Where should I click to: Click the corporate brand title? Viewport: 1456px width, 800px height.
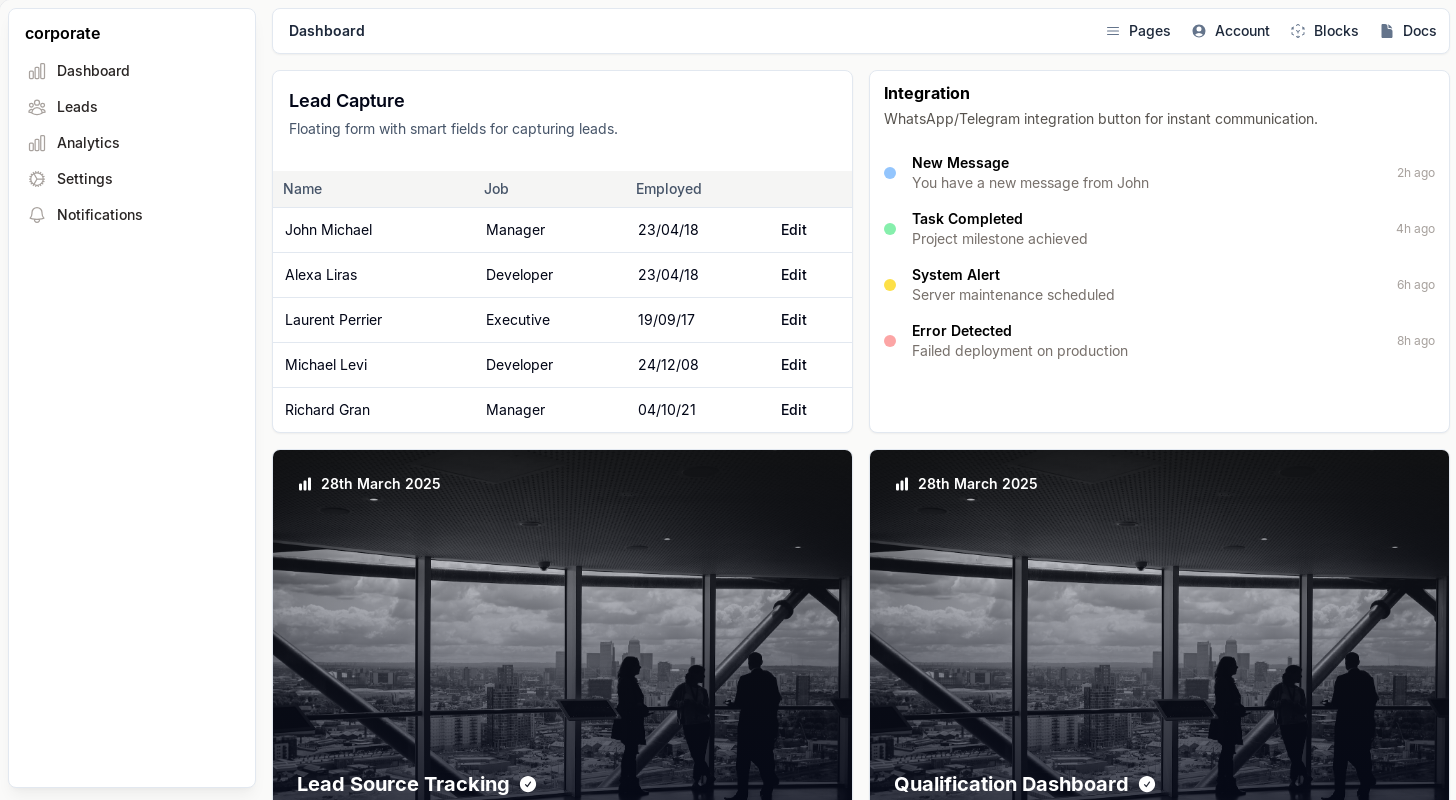coord(62,33)
